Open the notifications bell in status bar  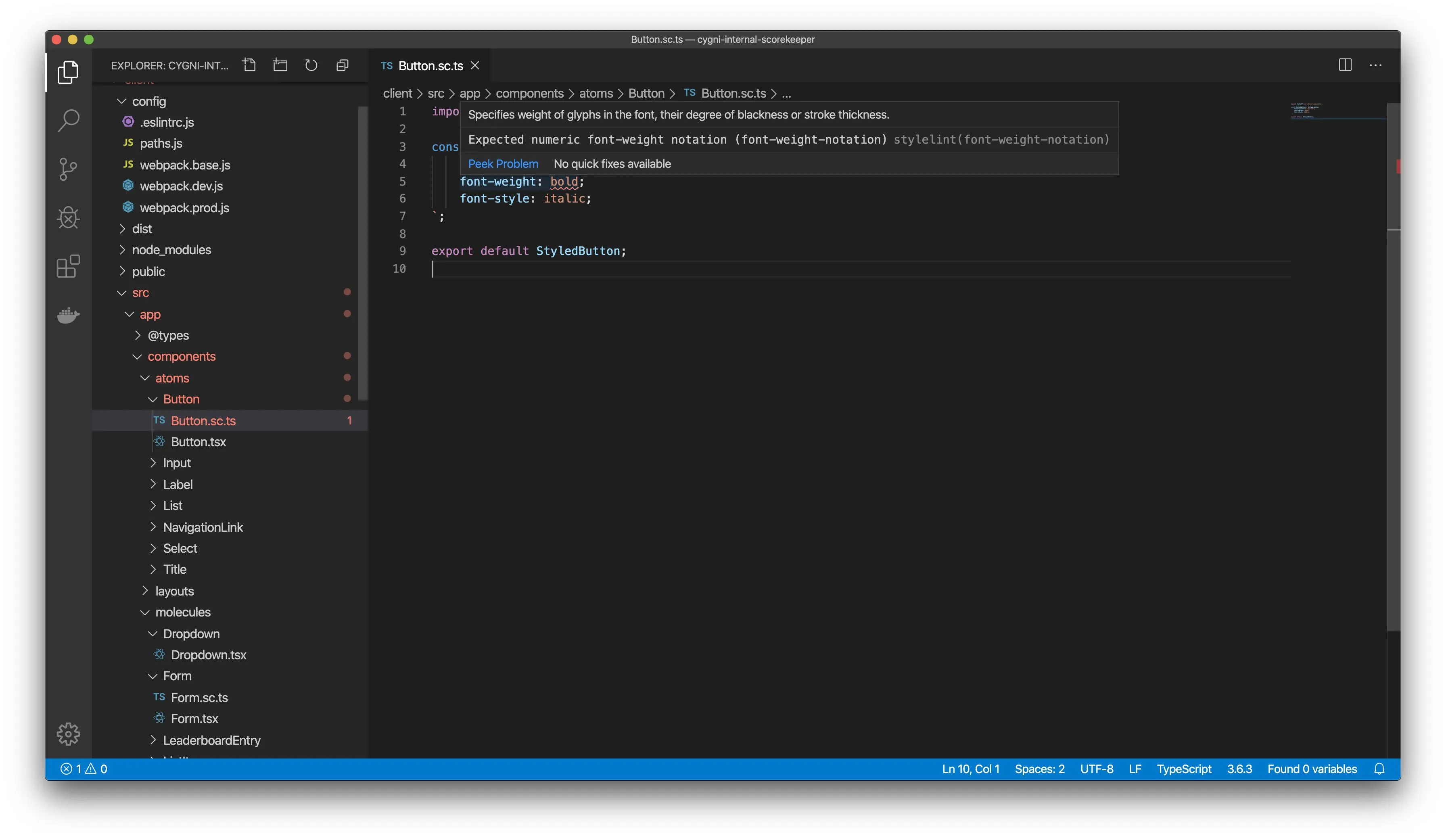tap(1379, 769)
